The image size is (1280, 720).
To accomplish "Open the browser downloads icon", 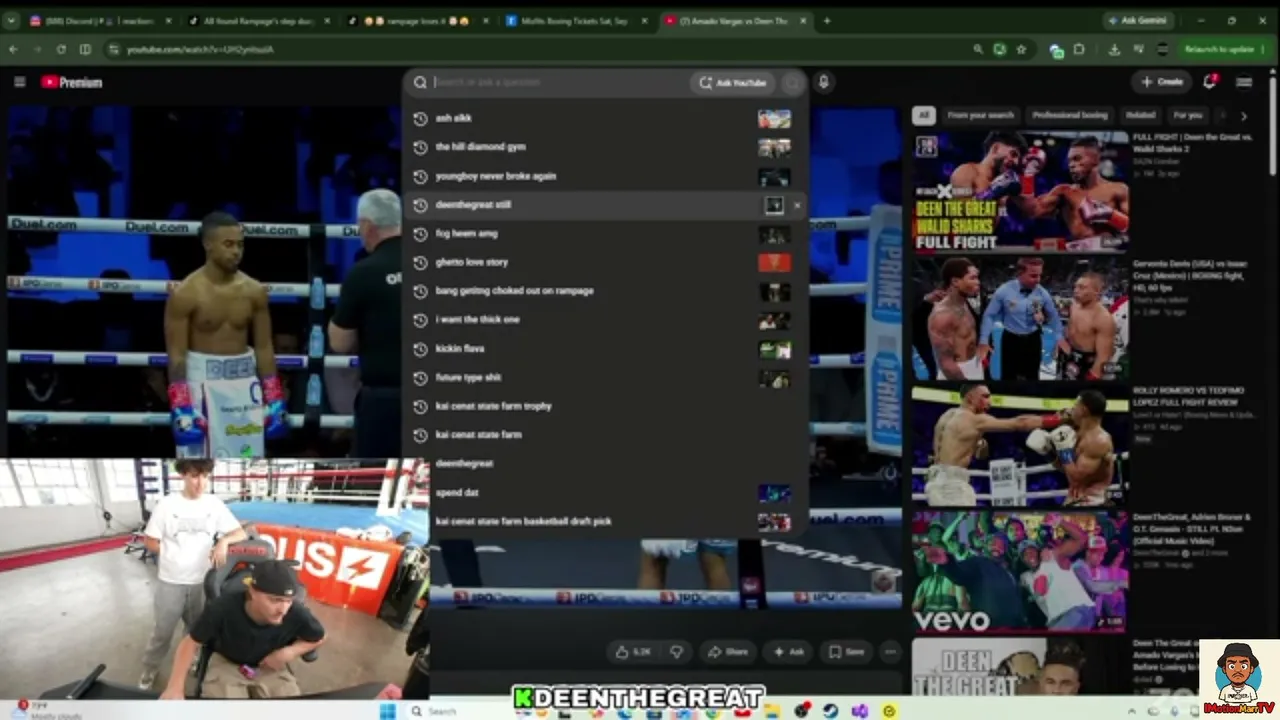I will coord(1114,49).
